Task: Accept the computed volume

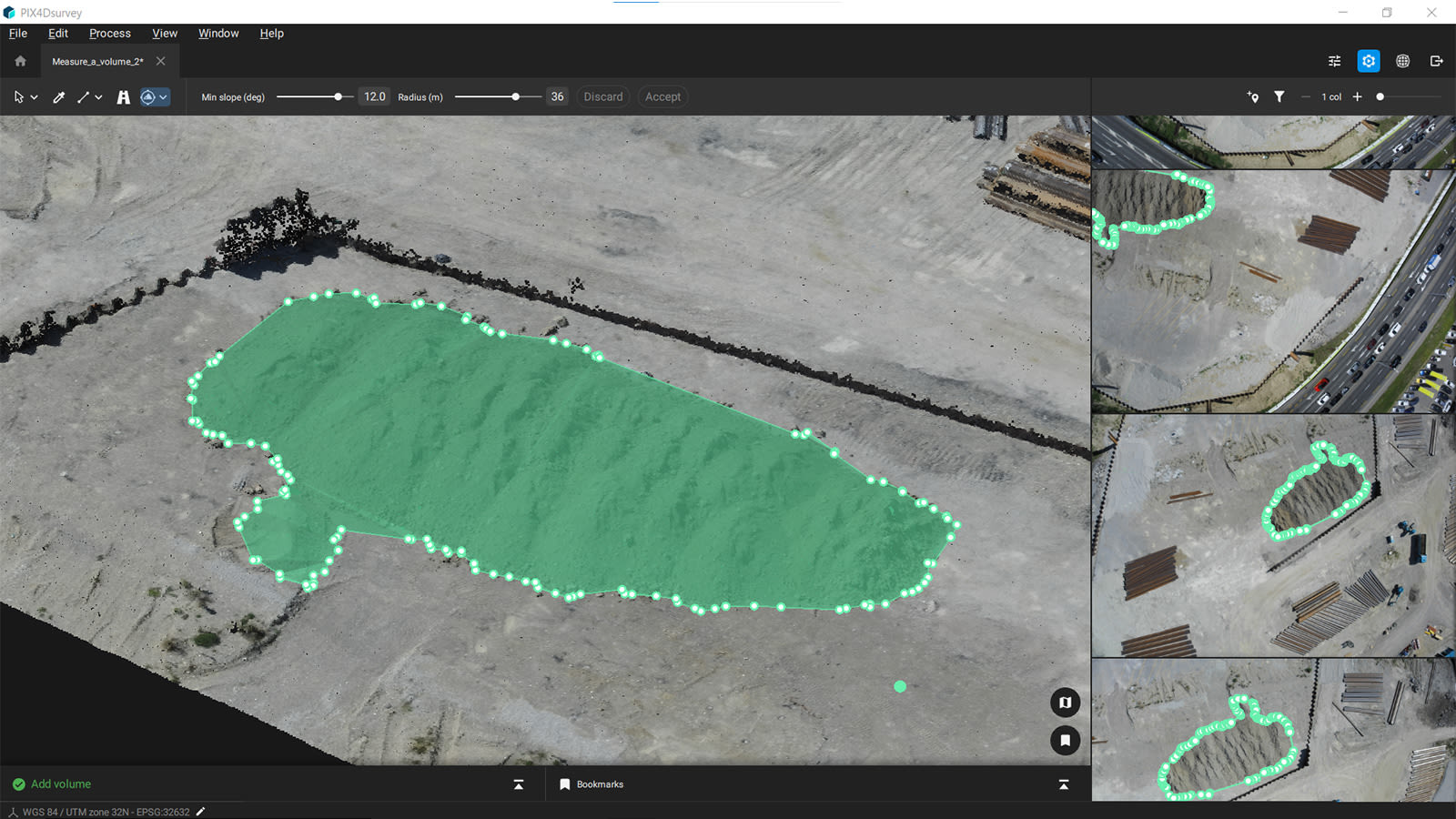Action: tap(662, 96)
